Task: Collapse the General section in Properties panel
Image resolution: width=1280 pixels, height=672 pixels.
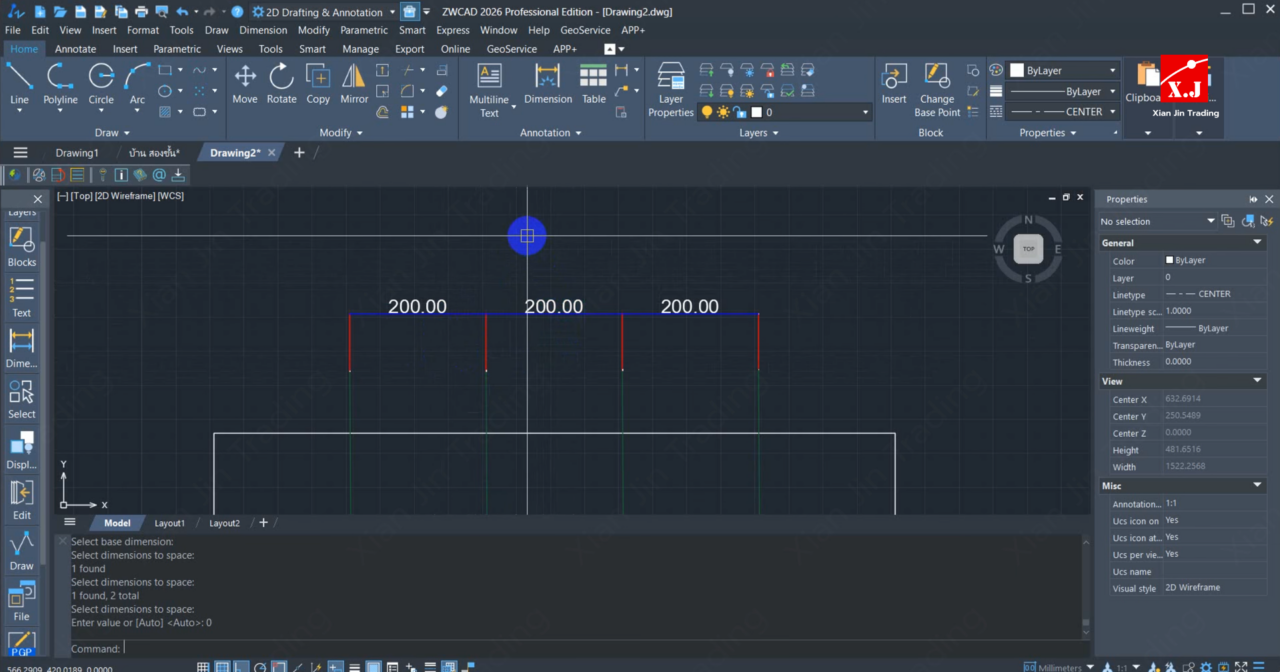Action: [1257, 243]
